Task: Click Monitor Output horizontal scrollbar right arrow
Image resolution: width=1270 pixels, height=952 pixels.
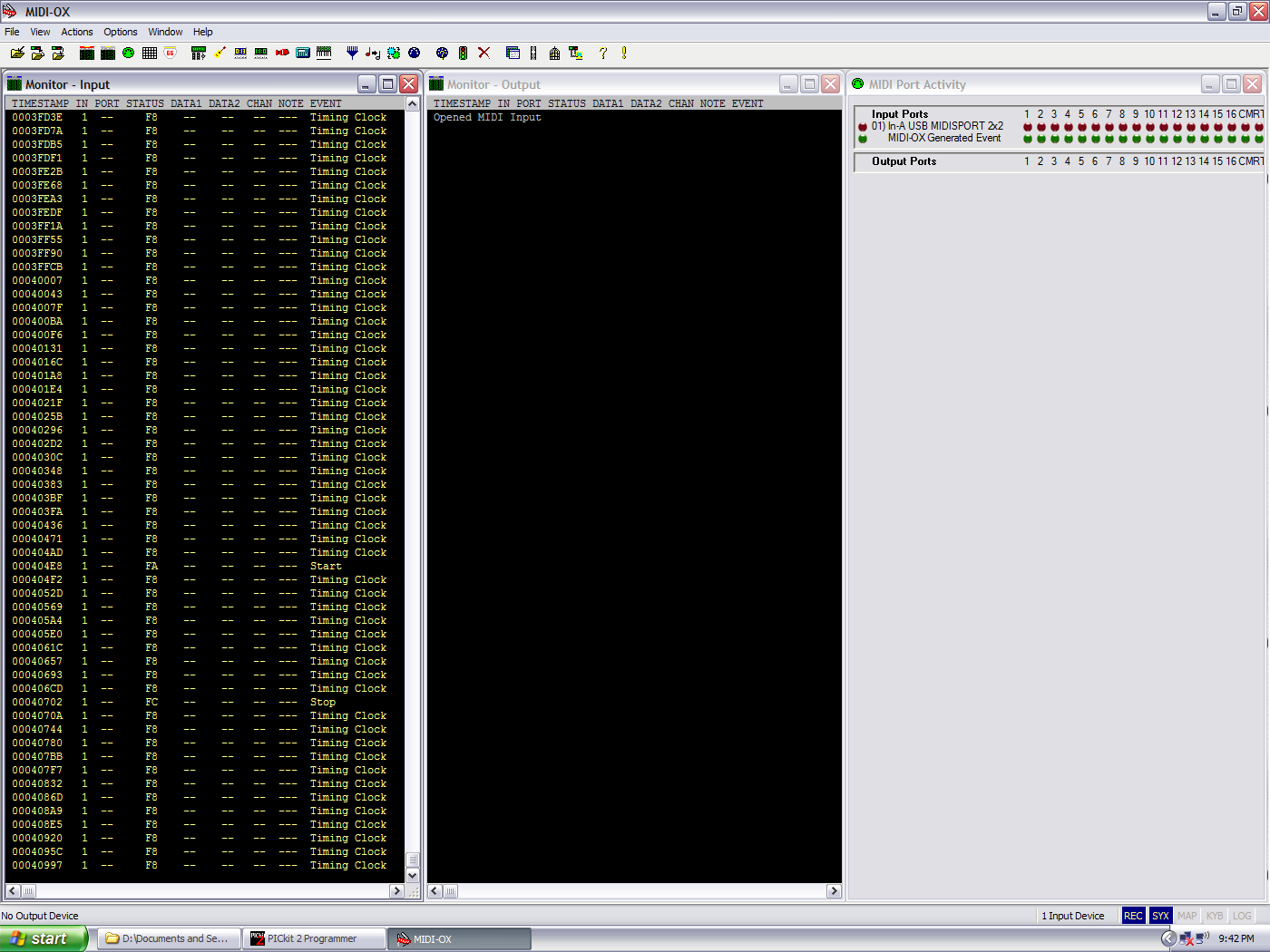Action: coord(834,891)
